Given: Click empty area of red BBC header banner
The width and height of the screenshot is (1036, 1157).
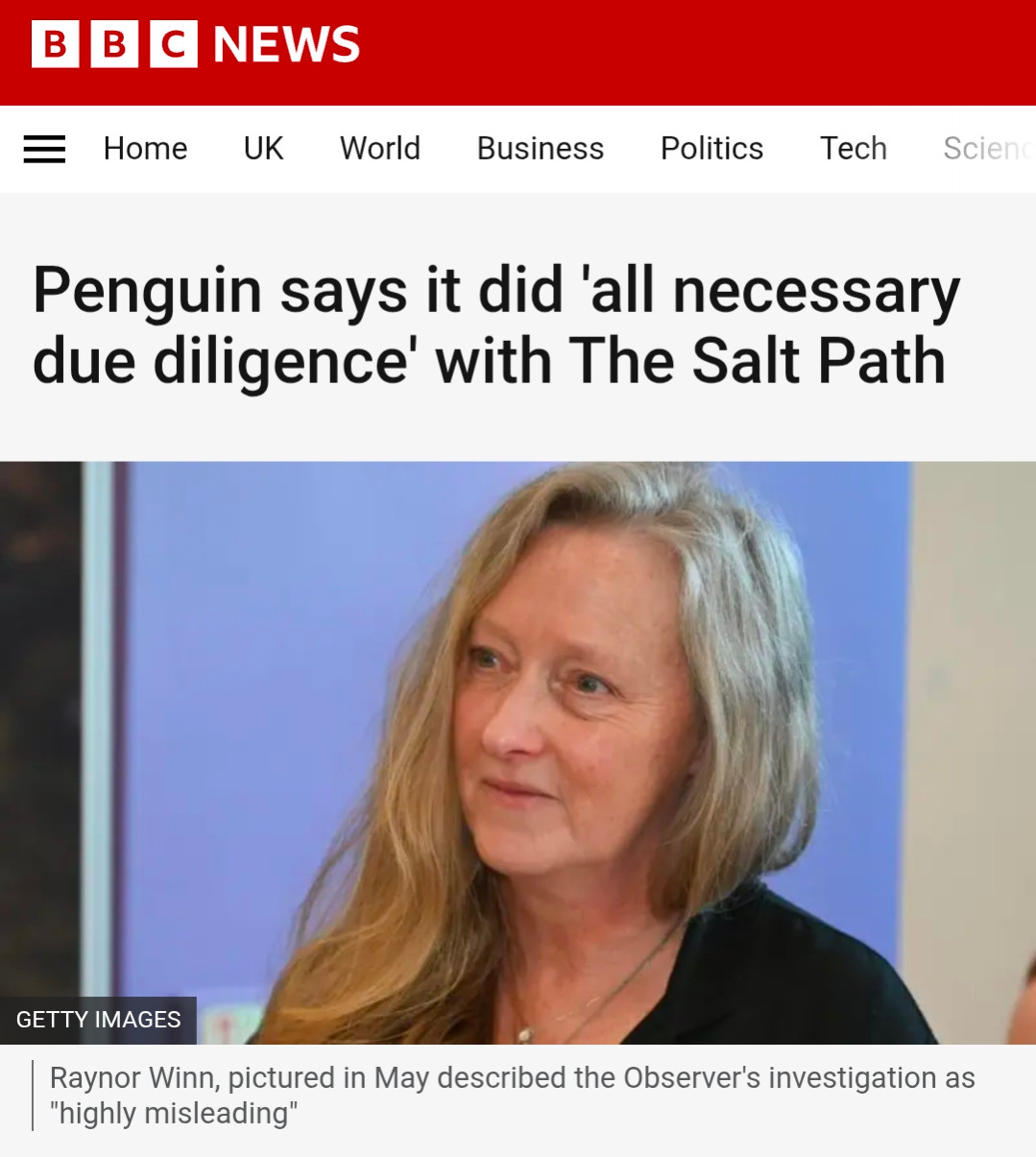Looking at the screenshot, I should tap(691, 52).
